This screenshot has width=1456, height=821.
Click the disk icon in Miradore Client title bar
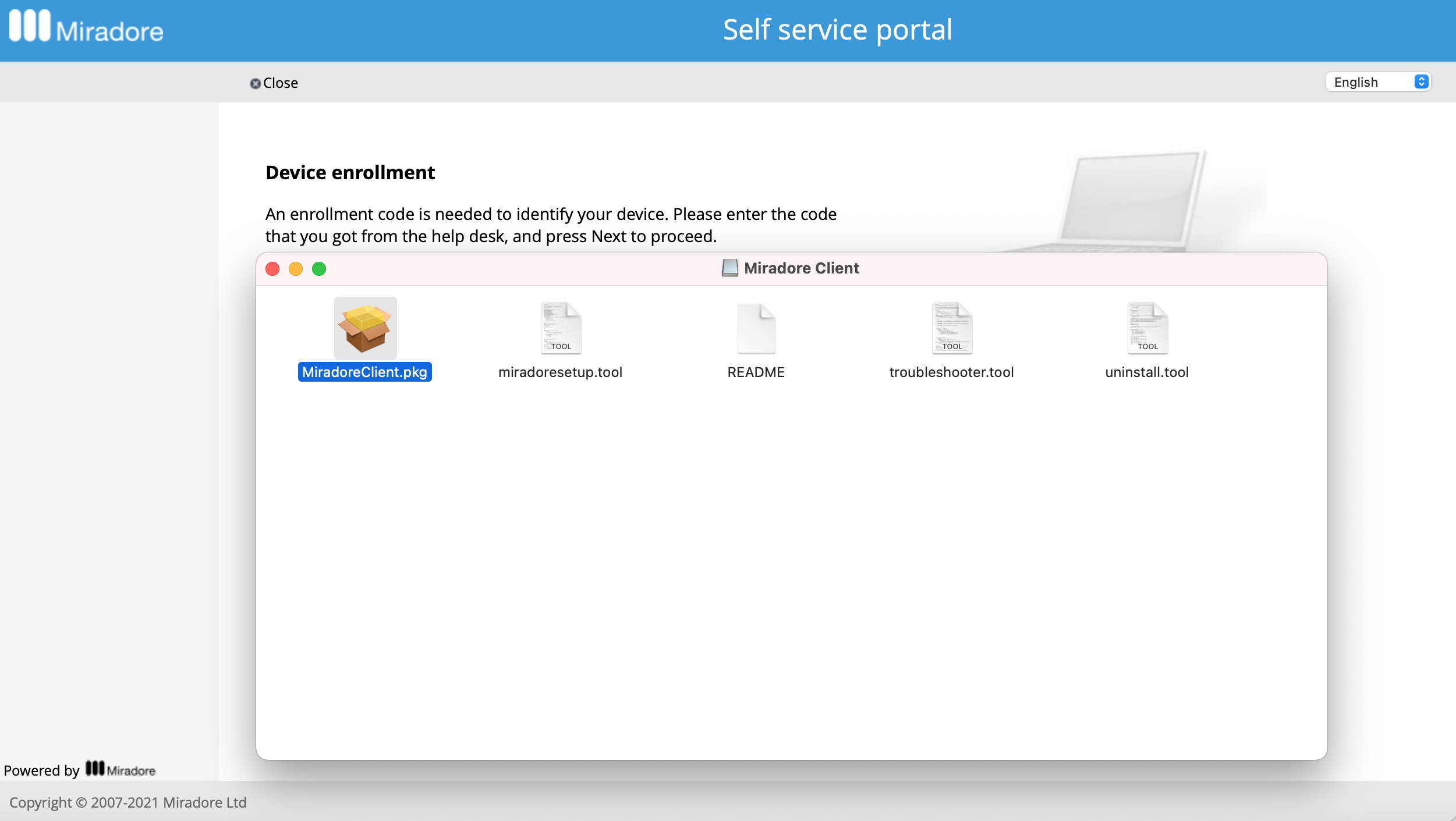(730, 268)
